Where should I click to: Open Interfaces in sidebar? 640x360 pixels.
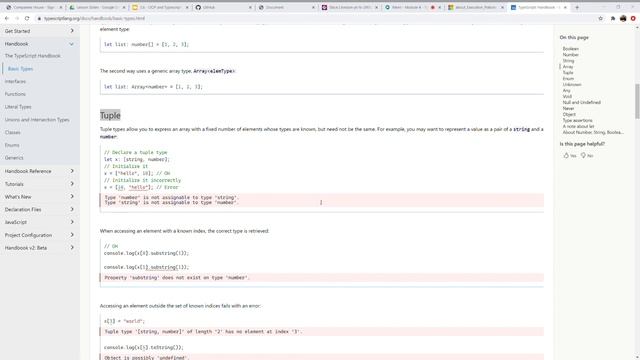click(x=15, y=82)
